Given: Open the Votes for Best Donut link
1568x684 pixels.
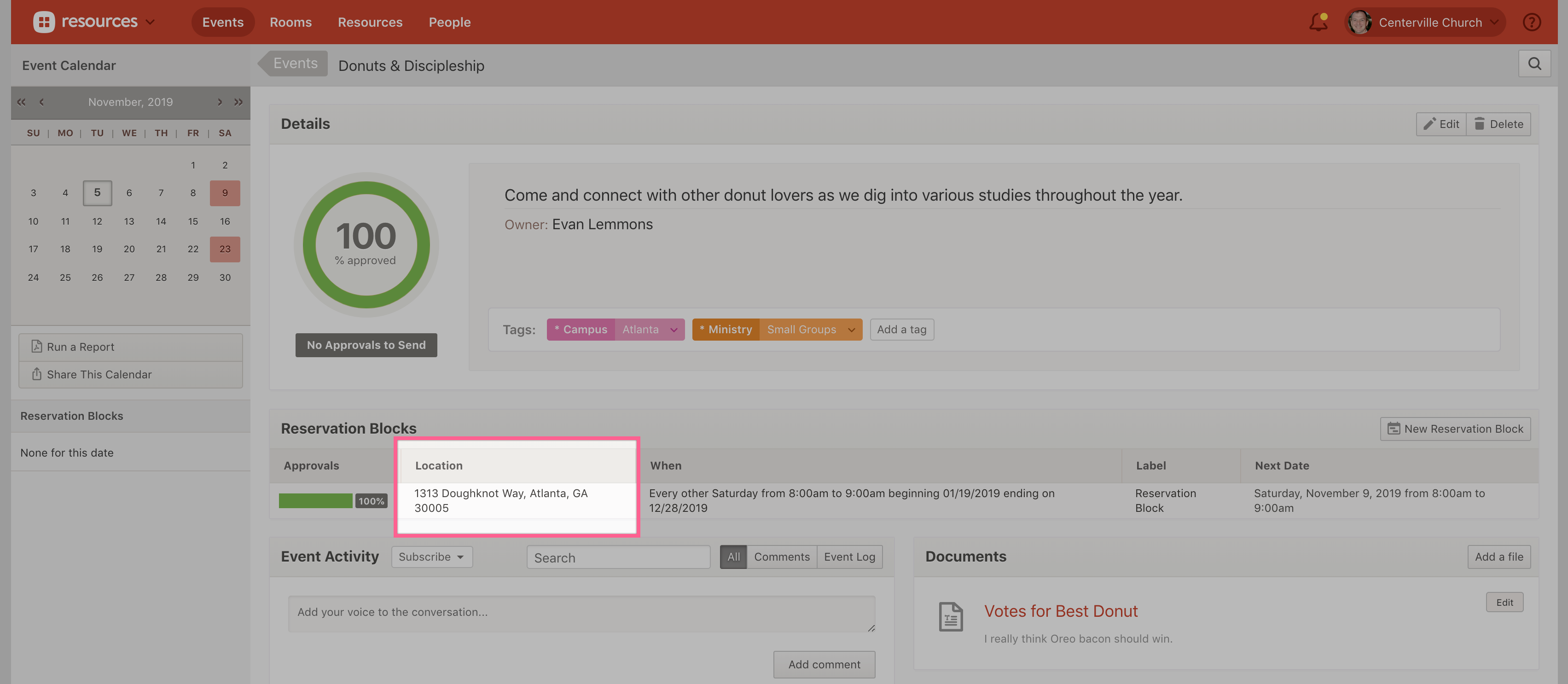Looking at the screenshot, I should 1060,611.
